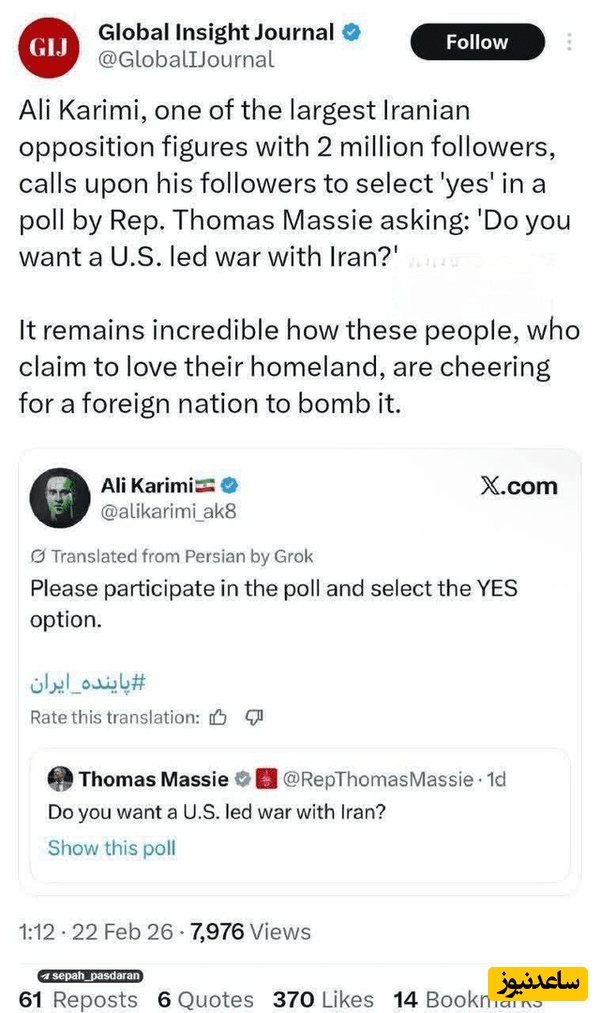Open the Show this poll link
Screen dimensions: 600x1013
tap(111, 848)
